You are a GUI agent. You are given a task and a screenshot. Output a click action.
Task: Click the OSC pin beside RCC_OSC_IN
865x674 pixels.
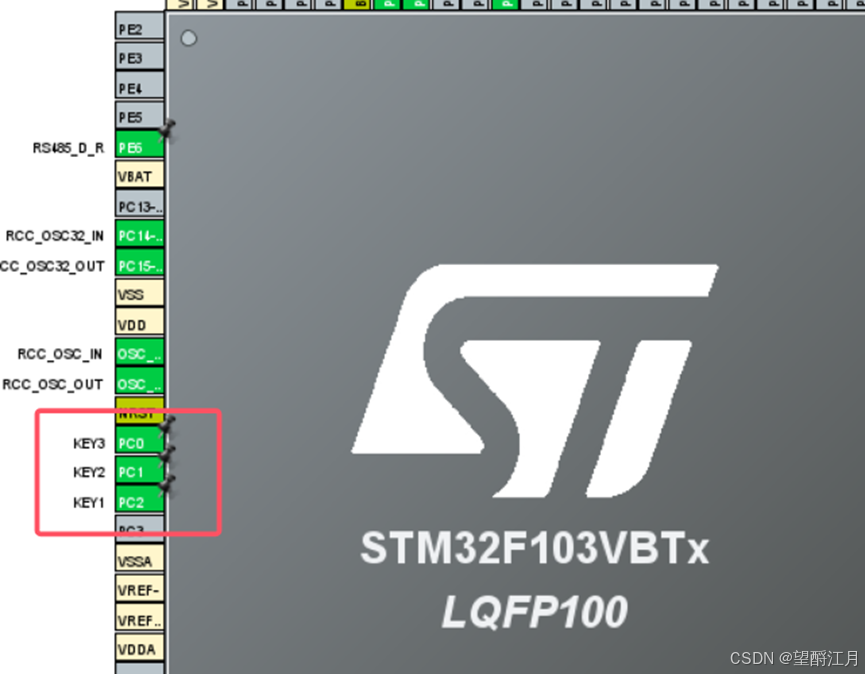coord(140,352)
